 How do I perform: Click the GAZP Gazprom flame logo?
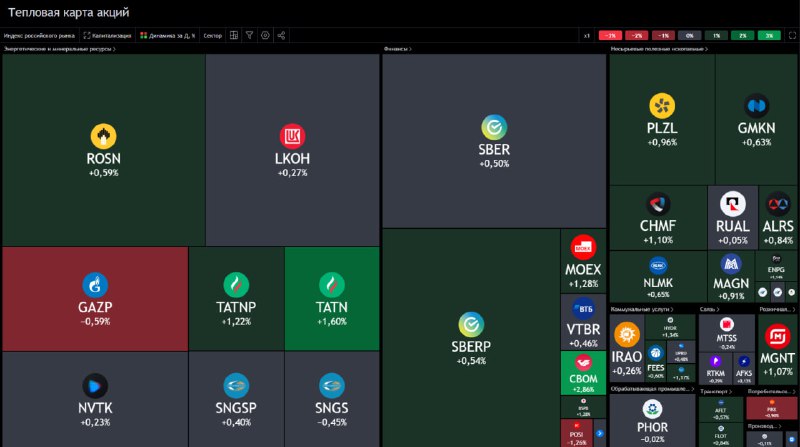(x=95, y=285)
